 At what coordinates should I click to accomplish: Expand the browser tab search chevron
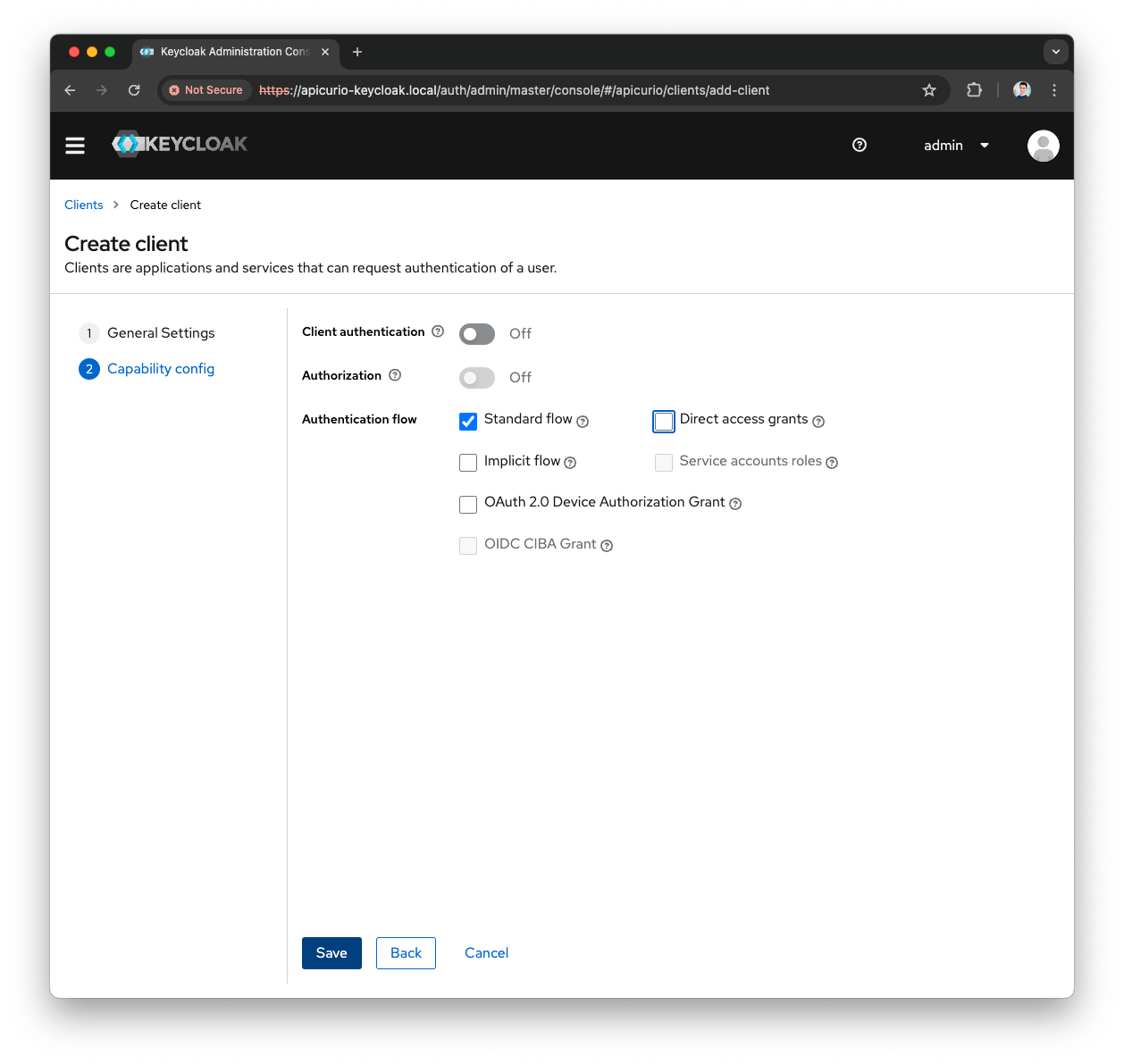point(1056,52)
